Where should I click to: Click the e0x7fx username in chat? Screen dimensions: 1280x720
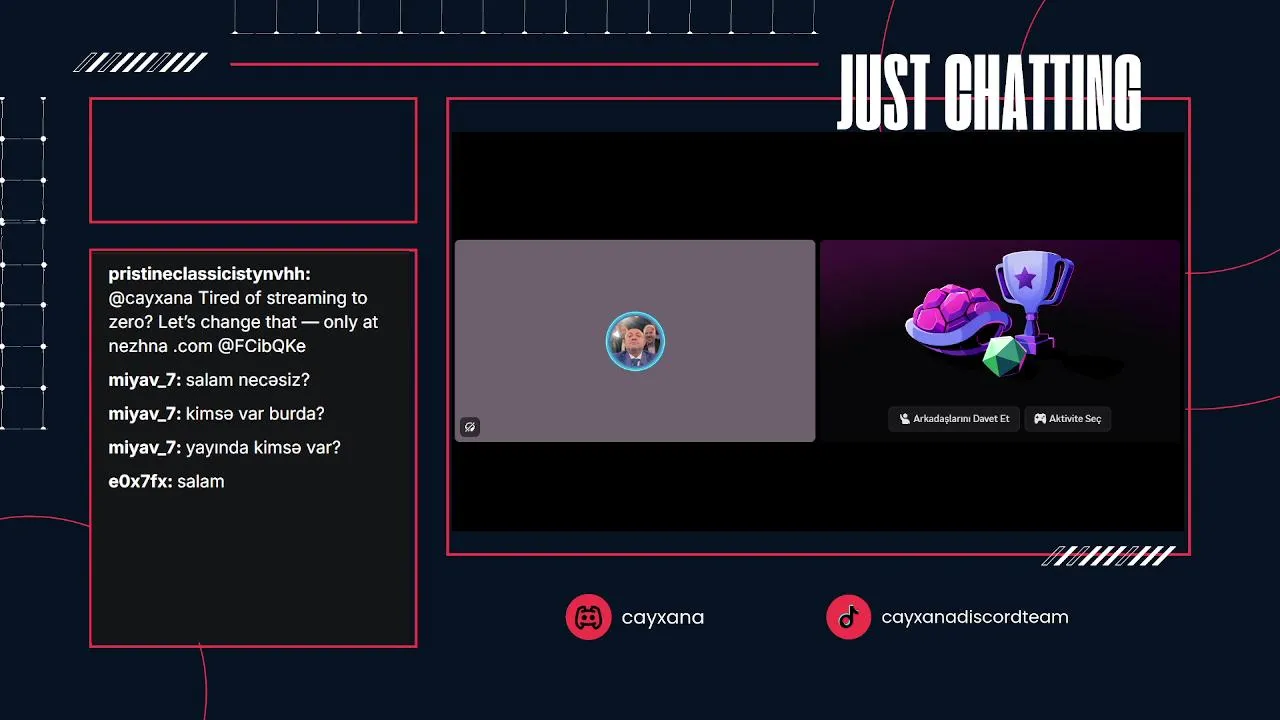point(141,482)
